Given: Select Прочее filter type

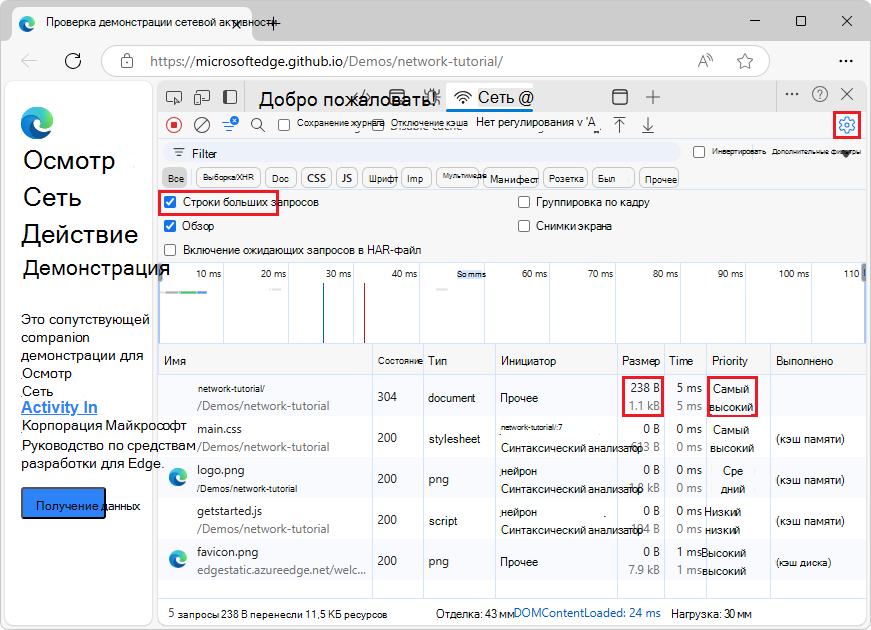Looking at the screenshot, I should [660, 179].
